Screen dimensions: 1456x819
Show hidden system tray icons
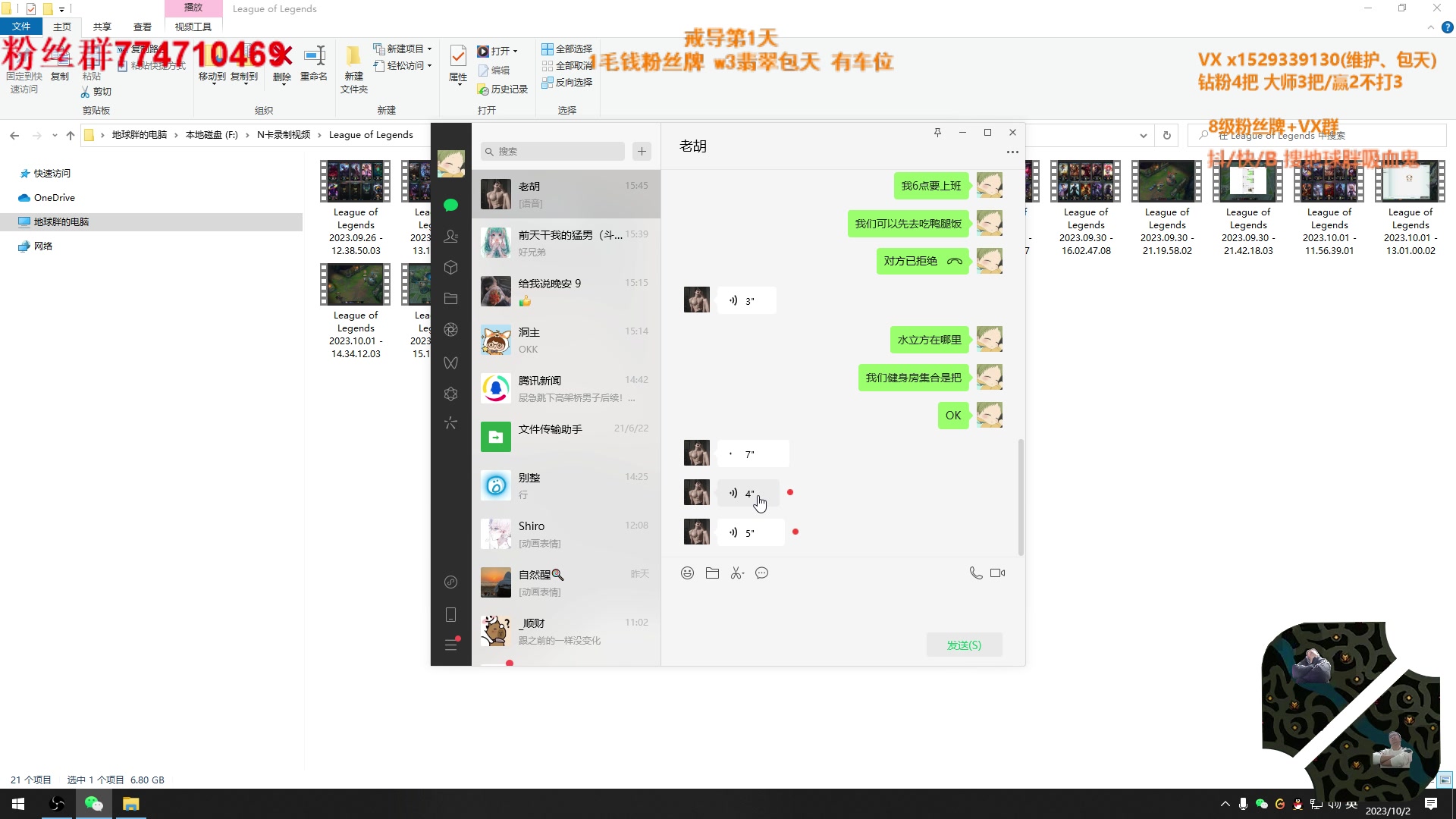click(x=1225, y=804)
